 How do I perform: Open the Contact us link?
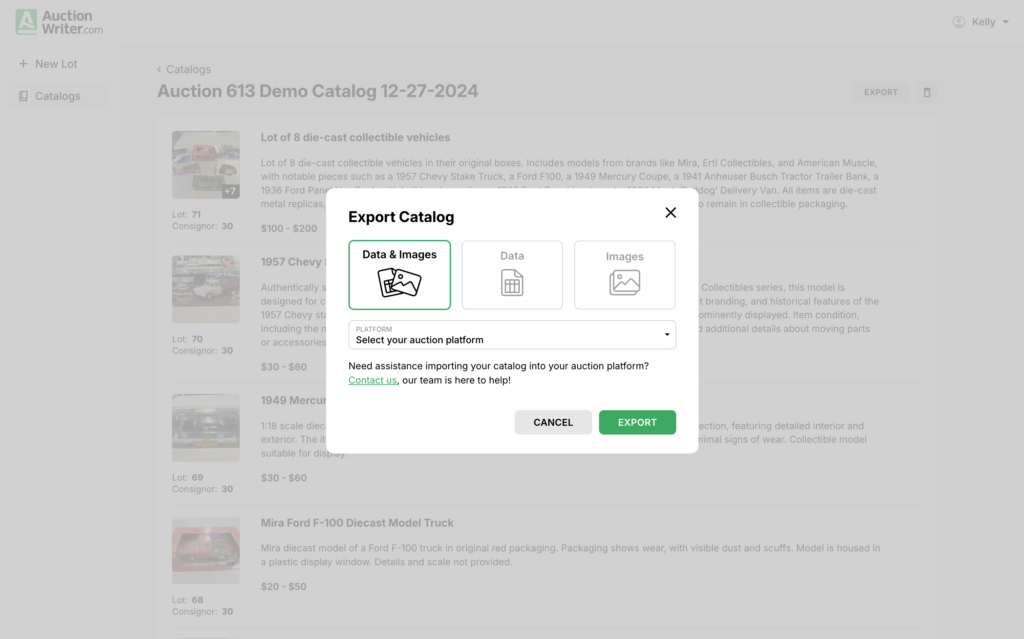pos(372,380)
